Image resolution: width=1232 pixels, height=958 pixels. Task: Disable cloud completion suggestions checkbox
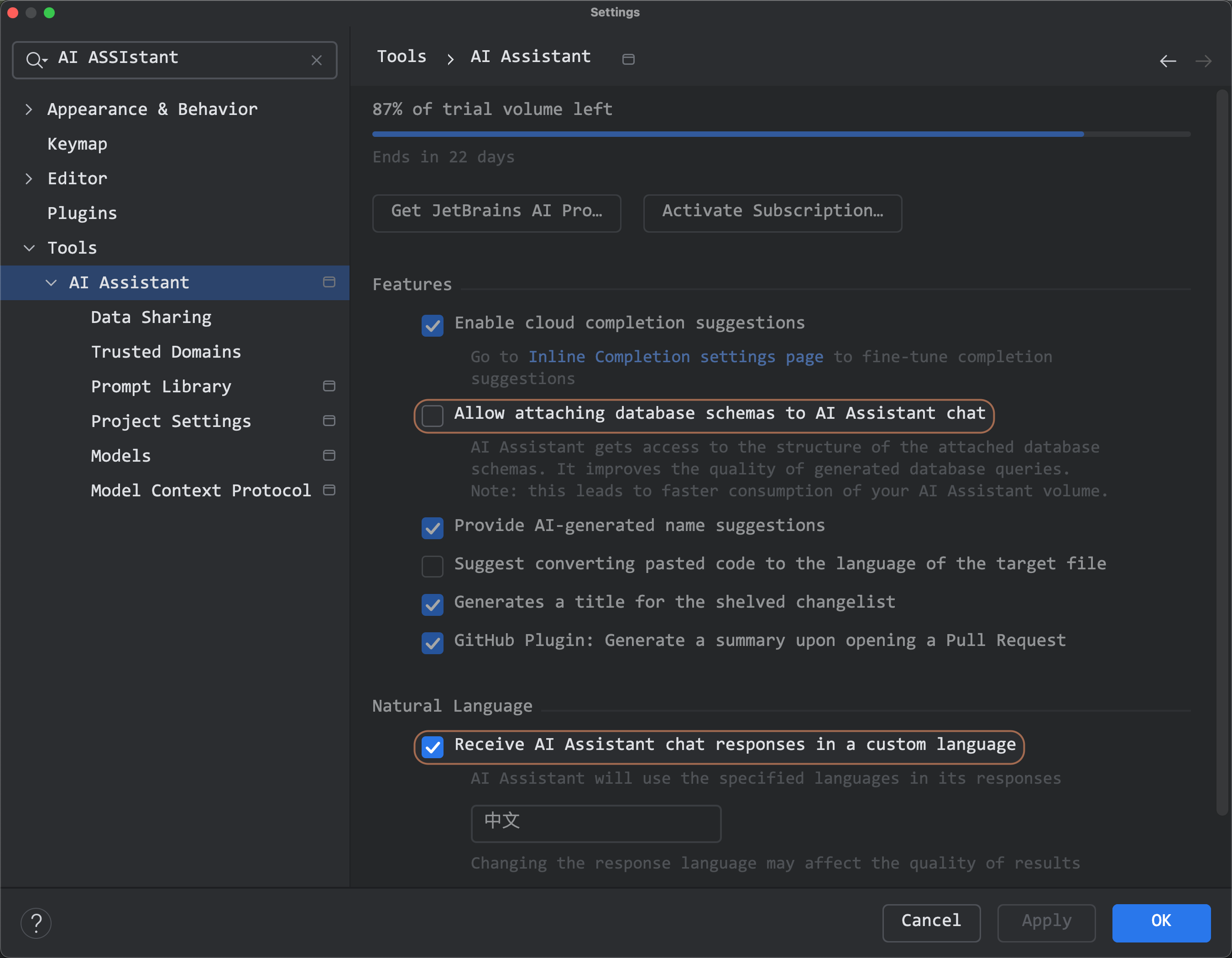pyautogui.click(x=432, y=325)
